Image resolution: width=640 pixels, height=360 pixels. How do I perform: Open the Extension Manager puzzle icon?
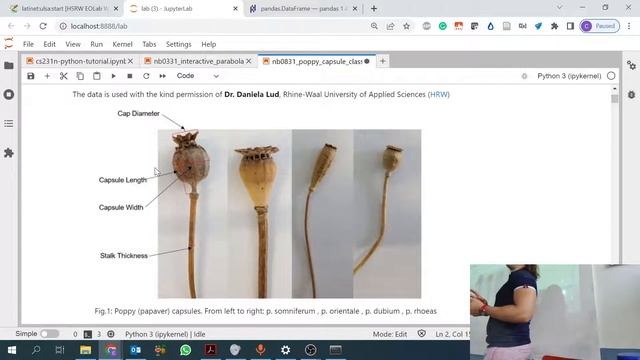(9, 153)
